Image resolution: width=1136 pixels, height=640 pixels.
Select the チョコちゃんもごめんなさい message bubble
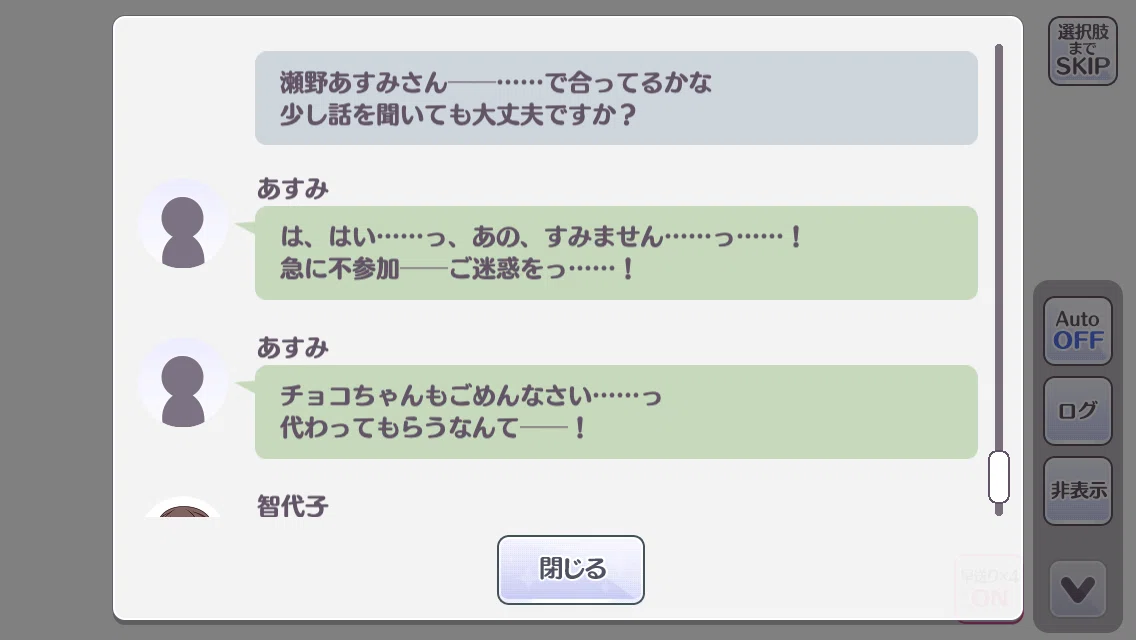616,412
